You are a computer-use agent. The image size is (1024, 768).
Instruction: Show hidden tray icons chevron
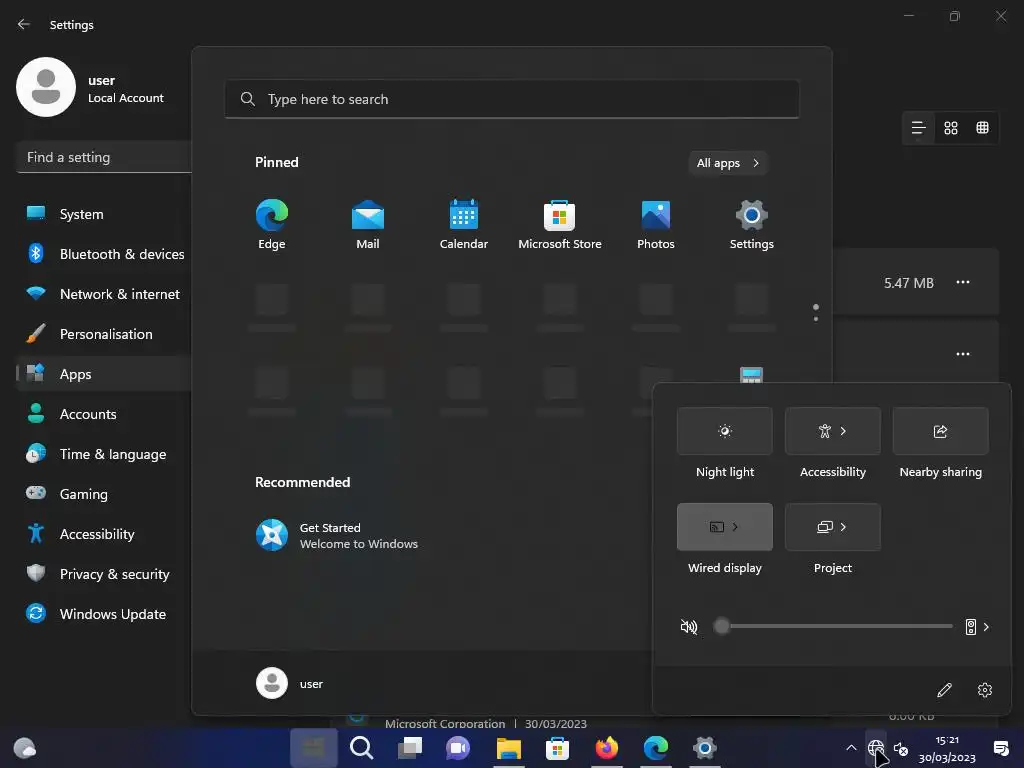[851, 748]
